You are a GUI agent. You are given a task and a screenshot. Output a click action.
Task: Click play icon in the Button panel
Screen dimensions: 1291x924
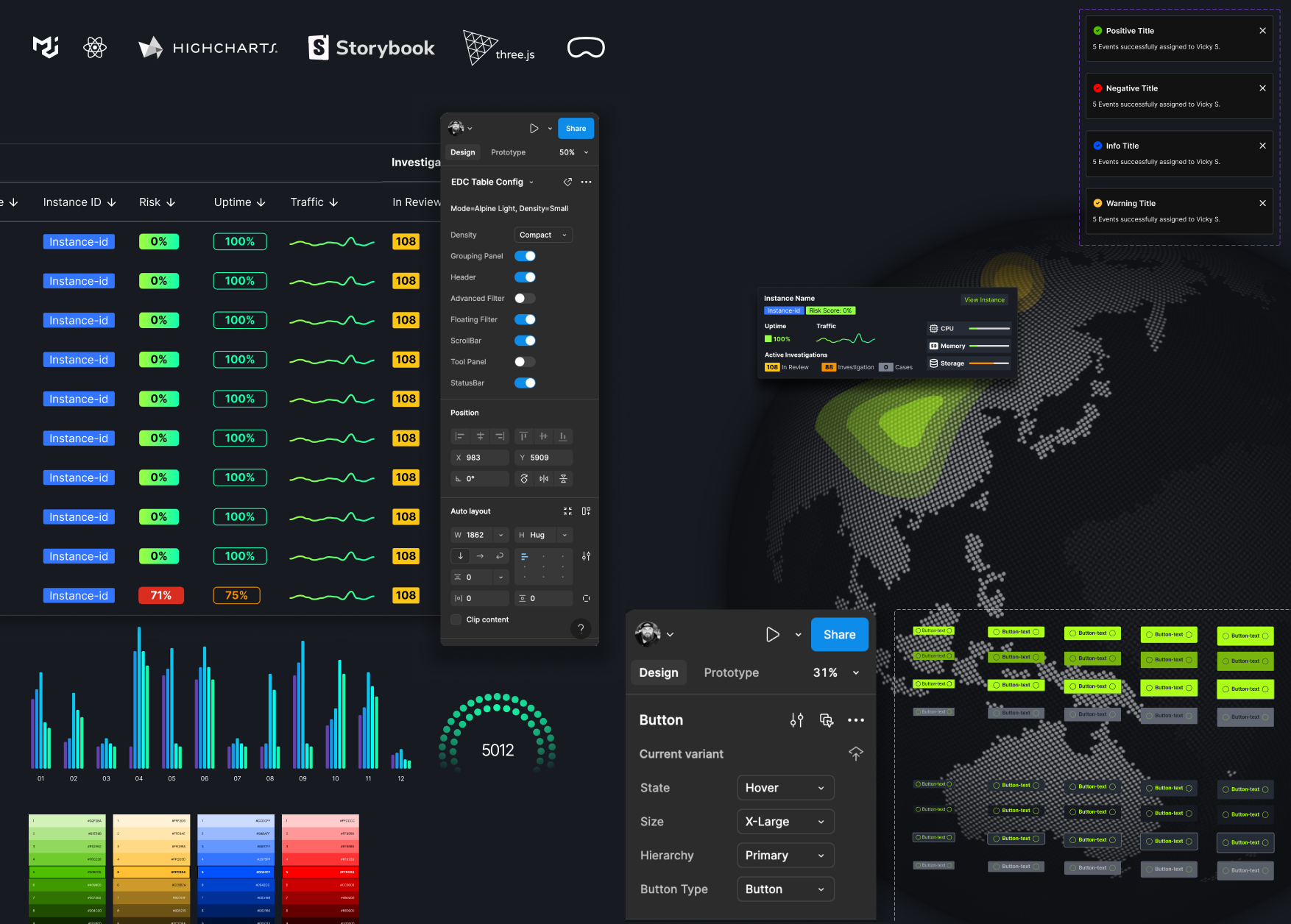click(773, 635)
